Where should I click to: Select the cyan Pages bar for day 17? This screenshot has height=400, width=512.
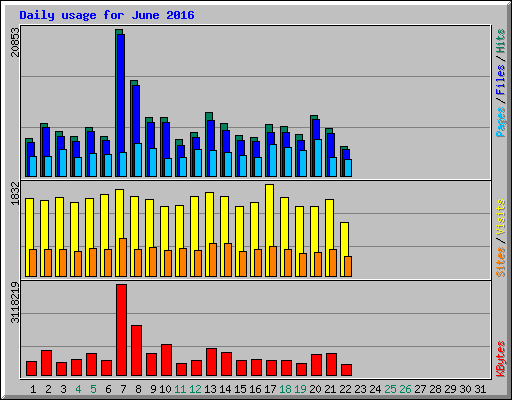[x=273, y=160]
